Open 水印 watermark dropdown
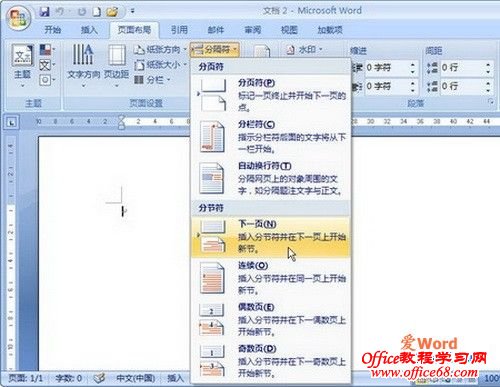This screenshot has height=387, width=500. pyautogui.click(x=305, y=50)
